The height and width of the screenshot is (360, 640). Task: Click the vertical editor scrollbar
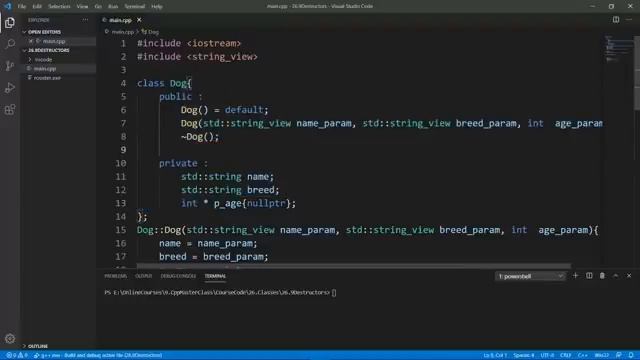point(637,73)
